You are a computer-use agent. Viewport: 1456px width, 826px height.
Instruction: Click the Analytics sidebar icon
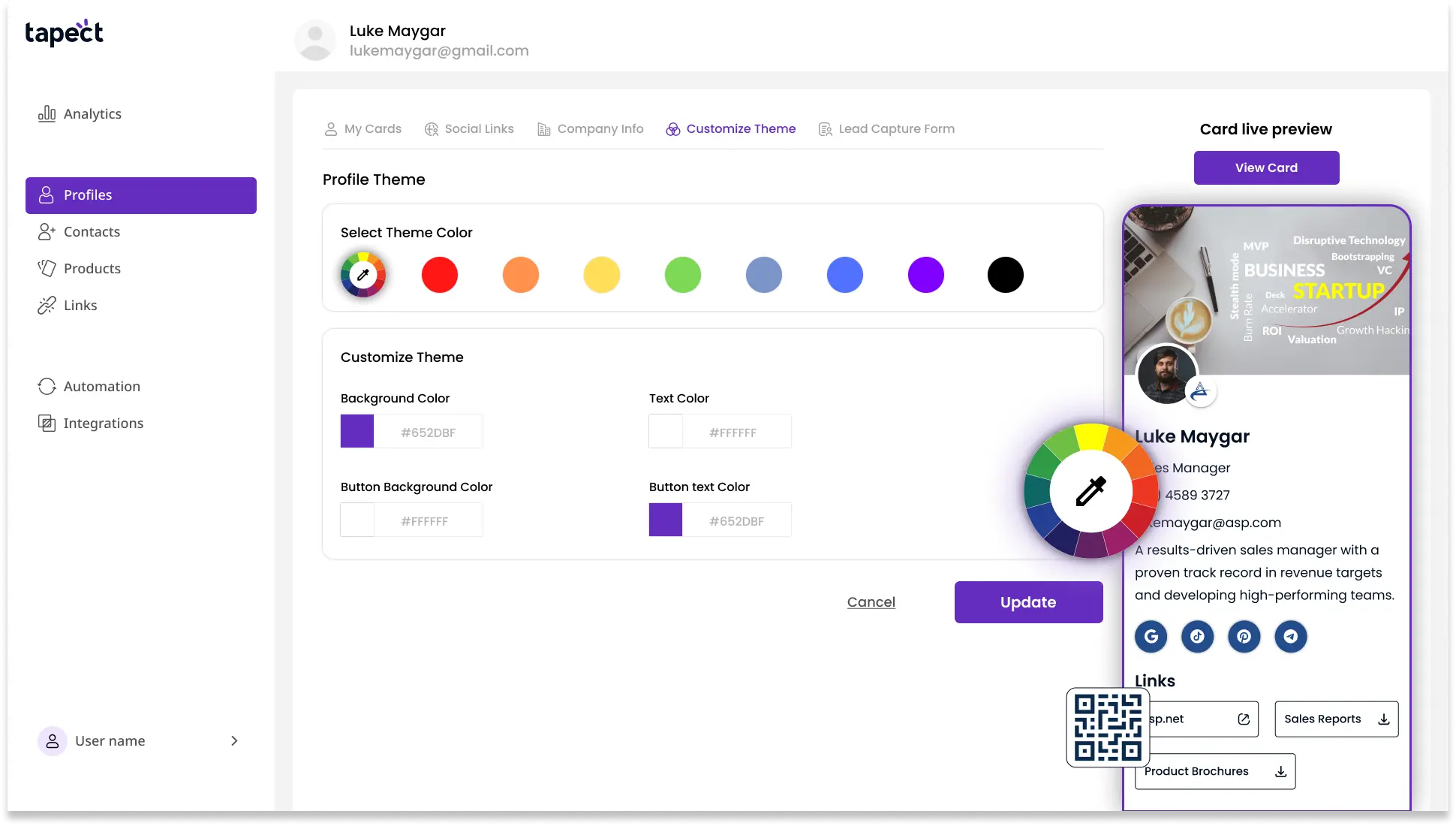46,114
